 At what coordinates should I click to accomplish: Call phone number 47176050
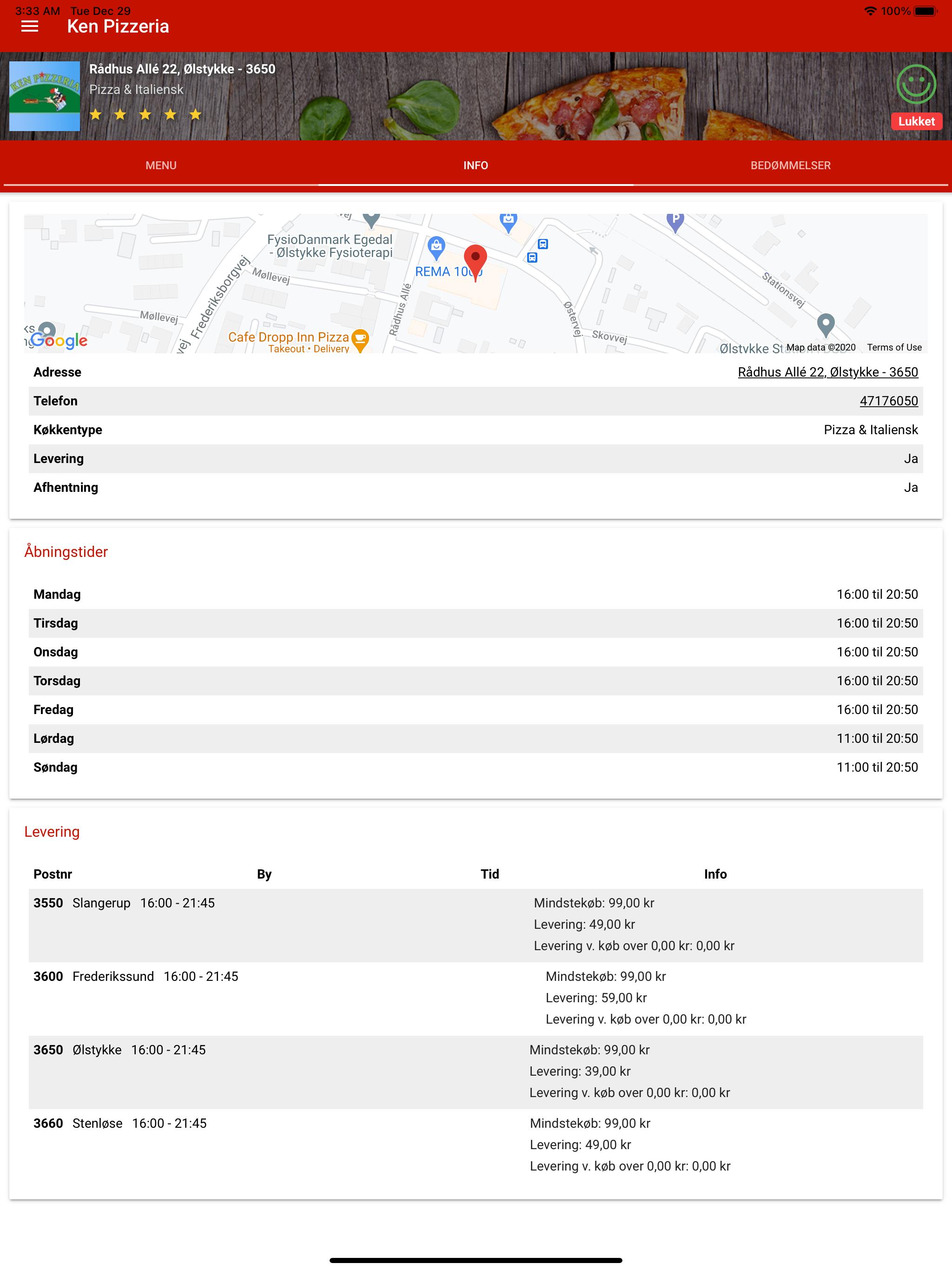(x=888, y=401)
